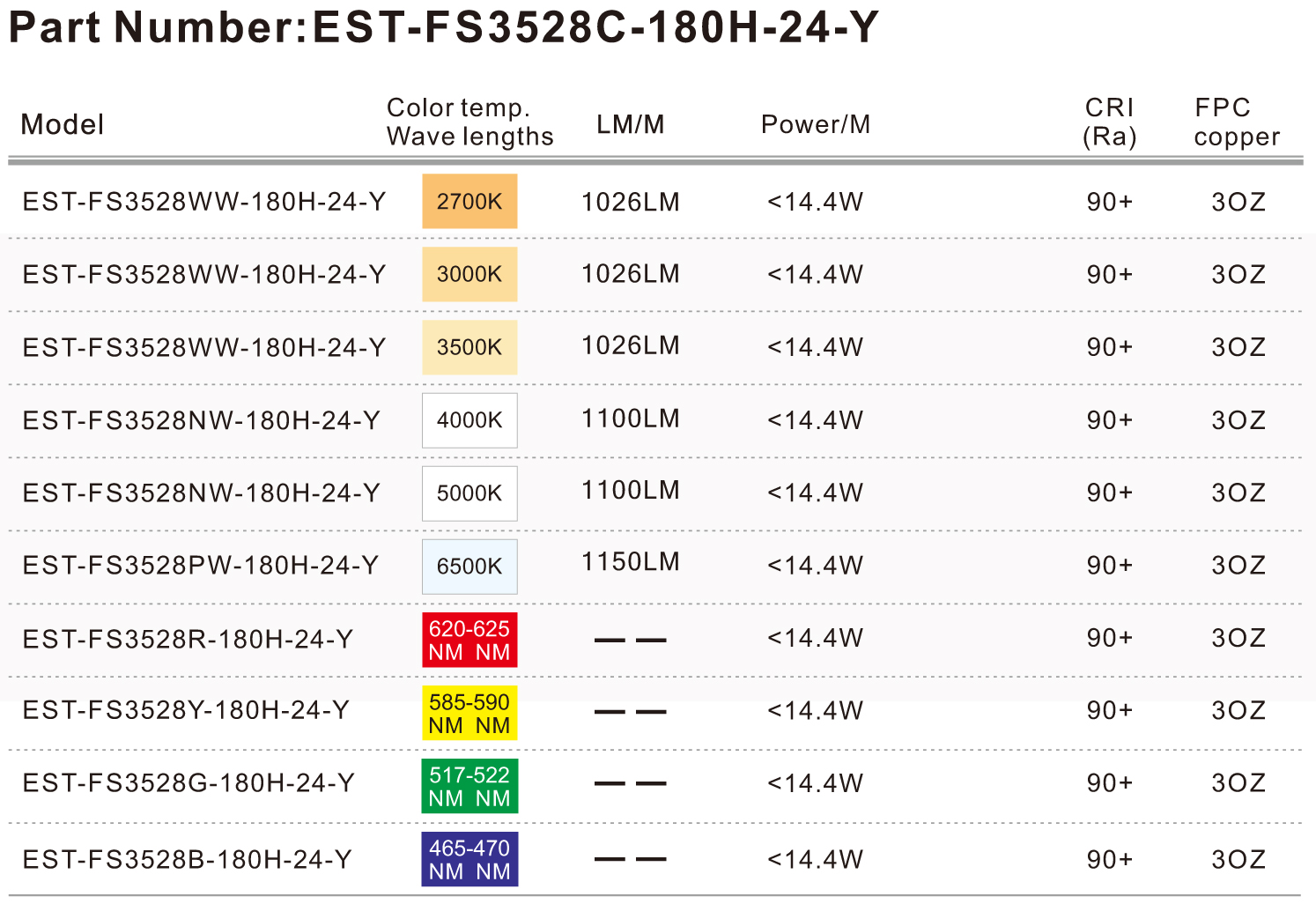Click the CRI (Ra) column header

[x=1110, y=122]
